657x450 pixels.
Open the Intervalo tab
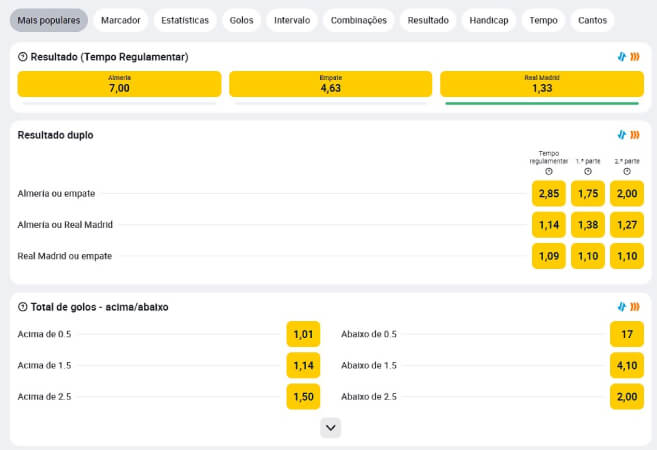pyautogui.click(x=292, y=20)
